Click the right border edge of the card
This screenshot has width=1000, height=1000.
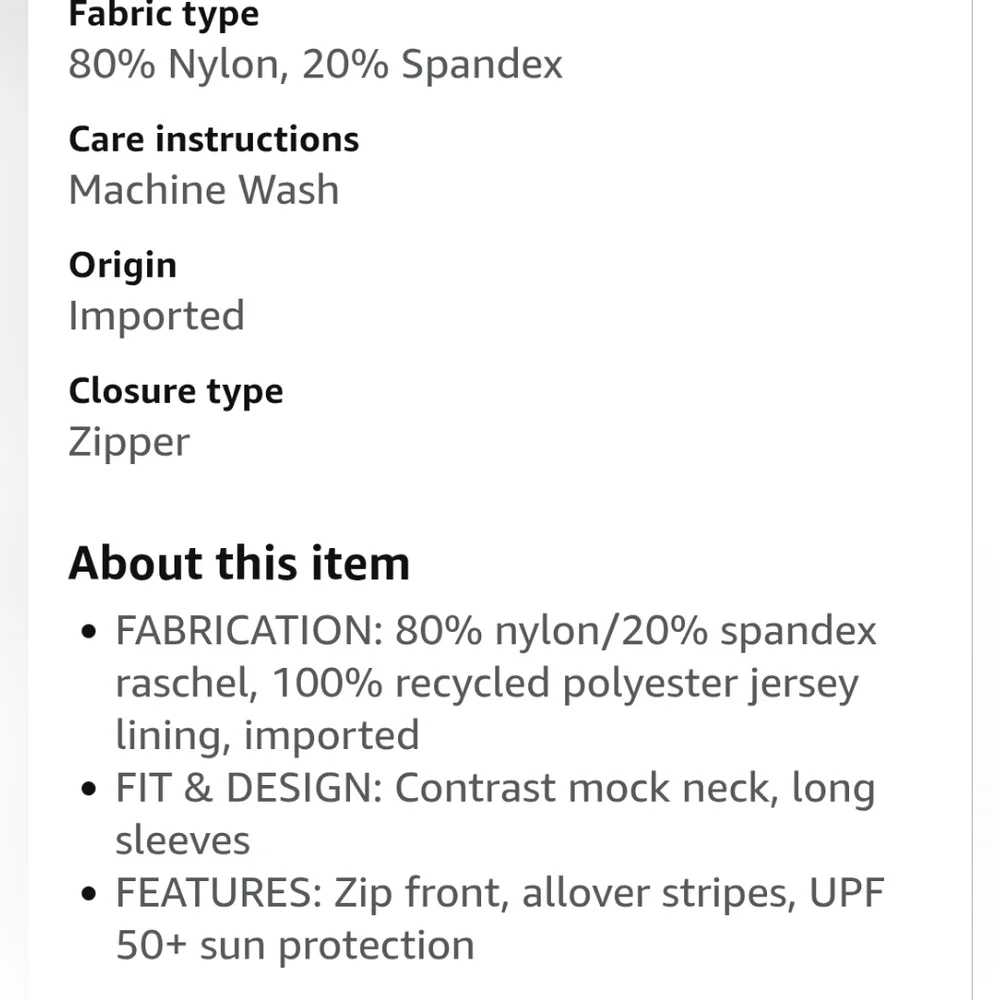972,500
